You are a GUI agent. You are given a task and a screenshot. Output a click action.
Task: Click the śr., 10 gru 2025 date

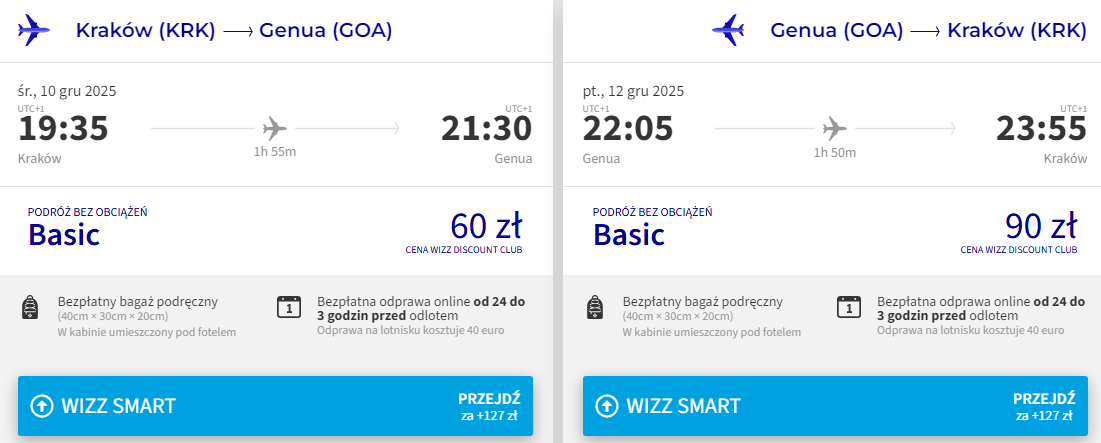pos(67,91)
